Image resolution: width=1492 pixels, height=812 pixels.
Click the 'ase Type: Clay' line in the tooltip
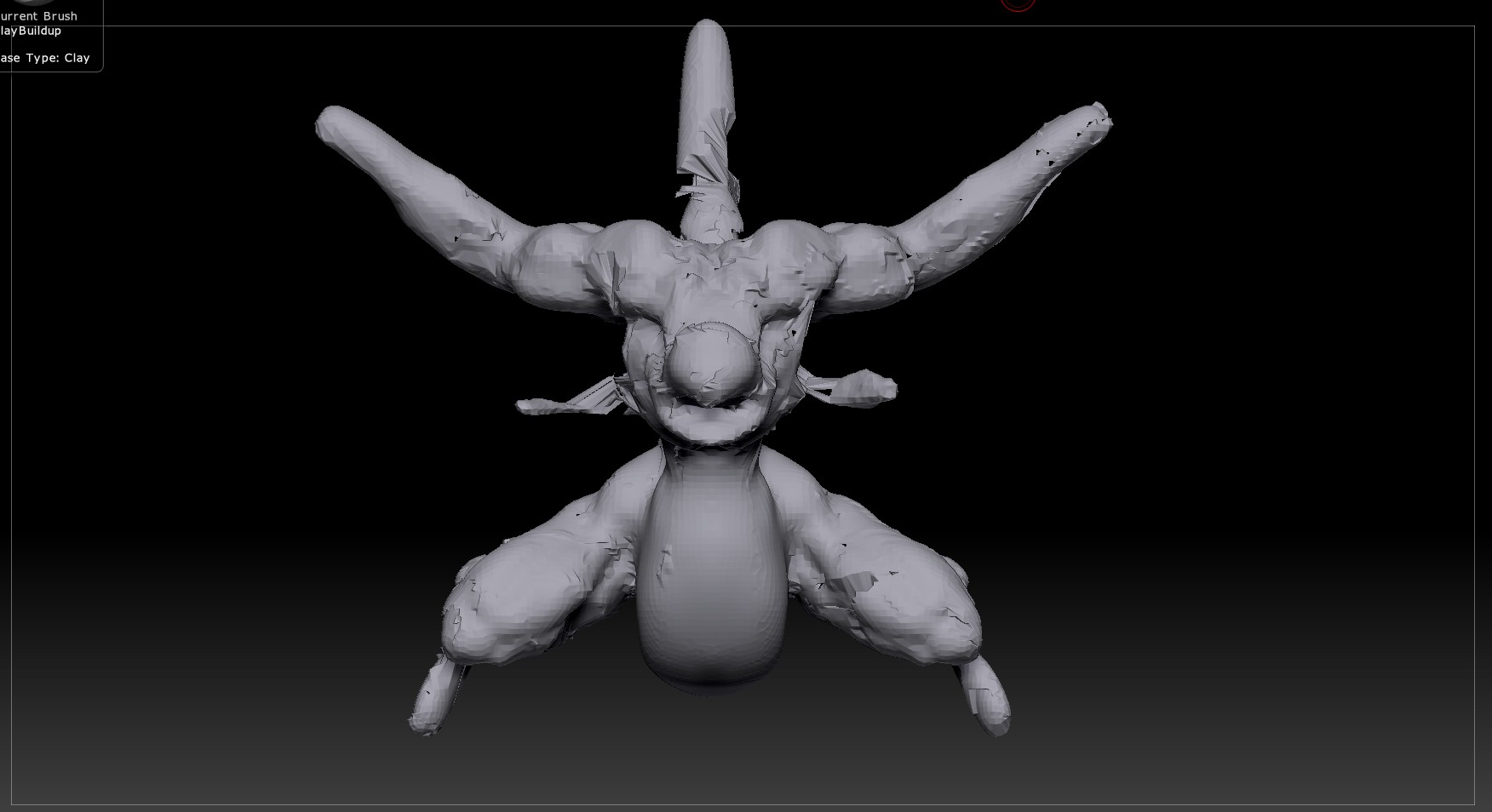tap(45, 58)
